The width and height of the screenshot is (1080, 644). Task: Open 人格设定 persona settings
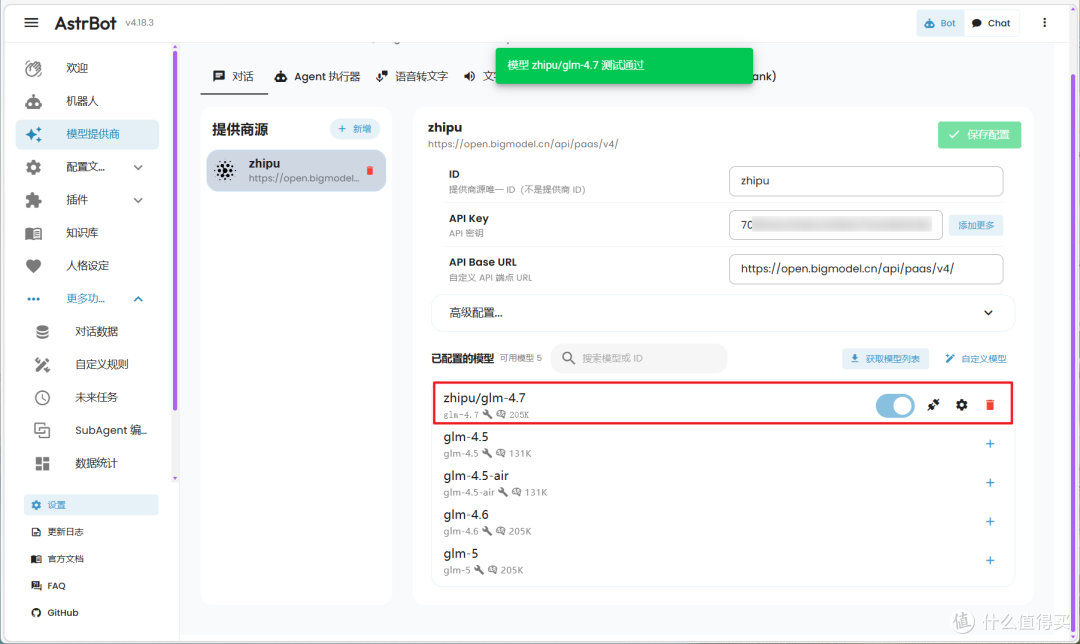pos(87,266)
